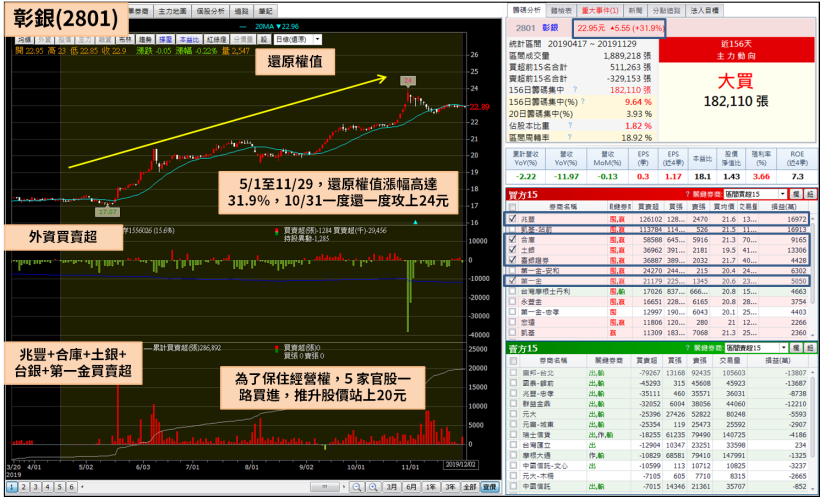Set chart range to 3月

click(391, 487)
